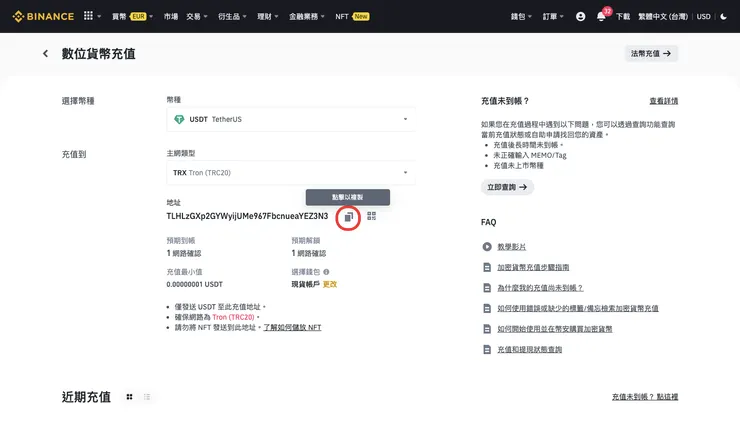
Task: Click the 充值未到帳？ heading
Action: [505, 101]
